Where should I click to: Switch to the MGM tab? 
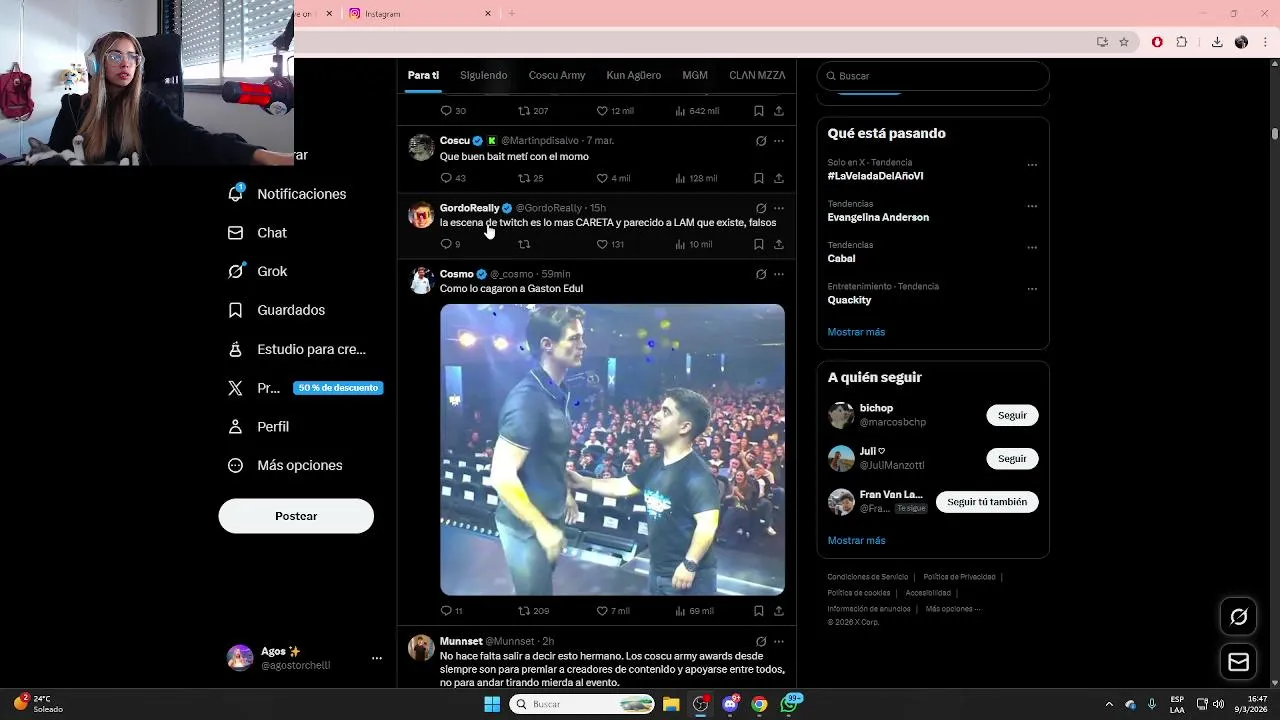coord(695,75)
